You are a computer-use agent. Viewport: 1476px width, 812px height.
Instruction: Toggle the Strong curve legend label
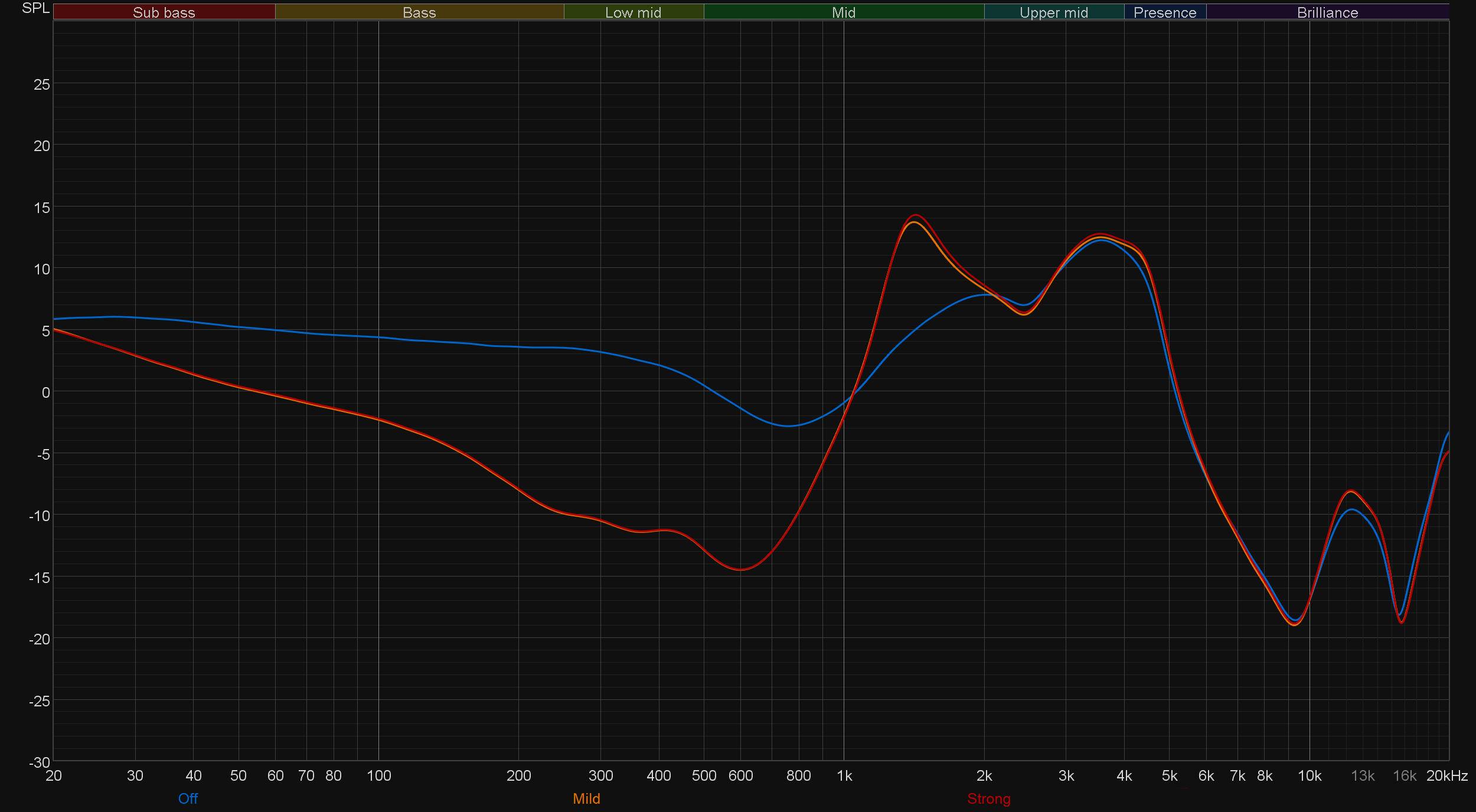tap(989, 798)
